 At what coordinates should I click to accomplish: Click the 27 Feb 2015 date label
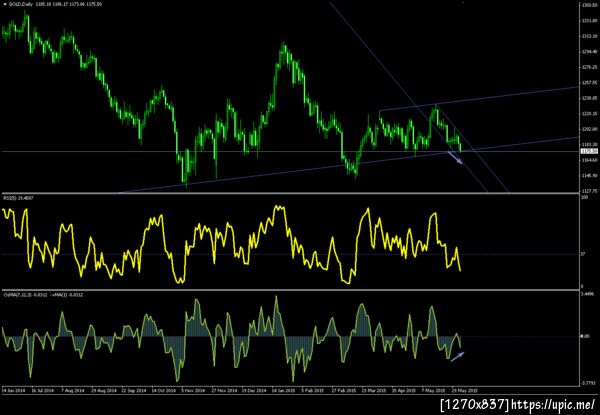[344, 391]
